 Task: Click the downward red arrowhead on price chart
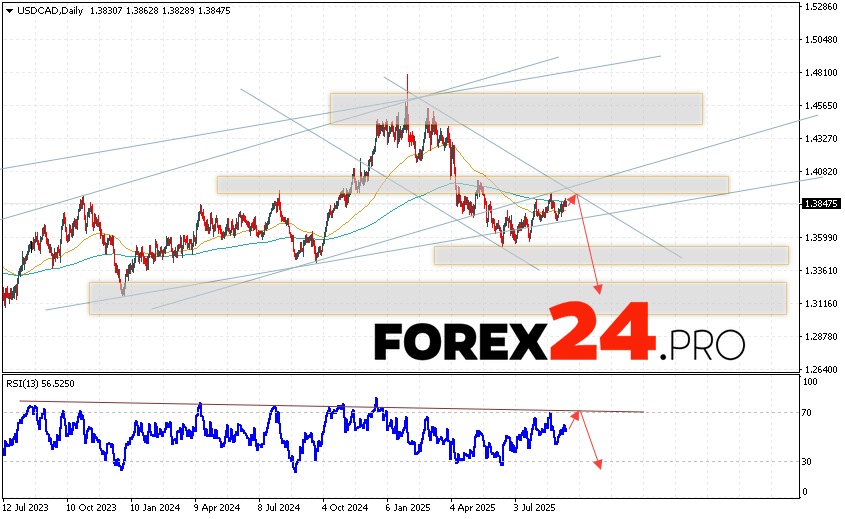coord(599,289)
